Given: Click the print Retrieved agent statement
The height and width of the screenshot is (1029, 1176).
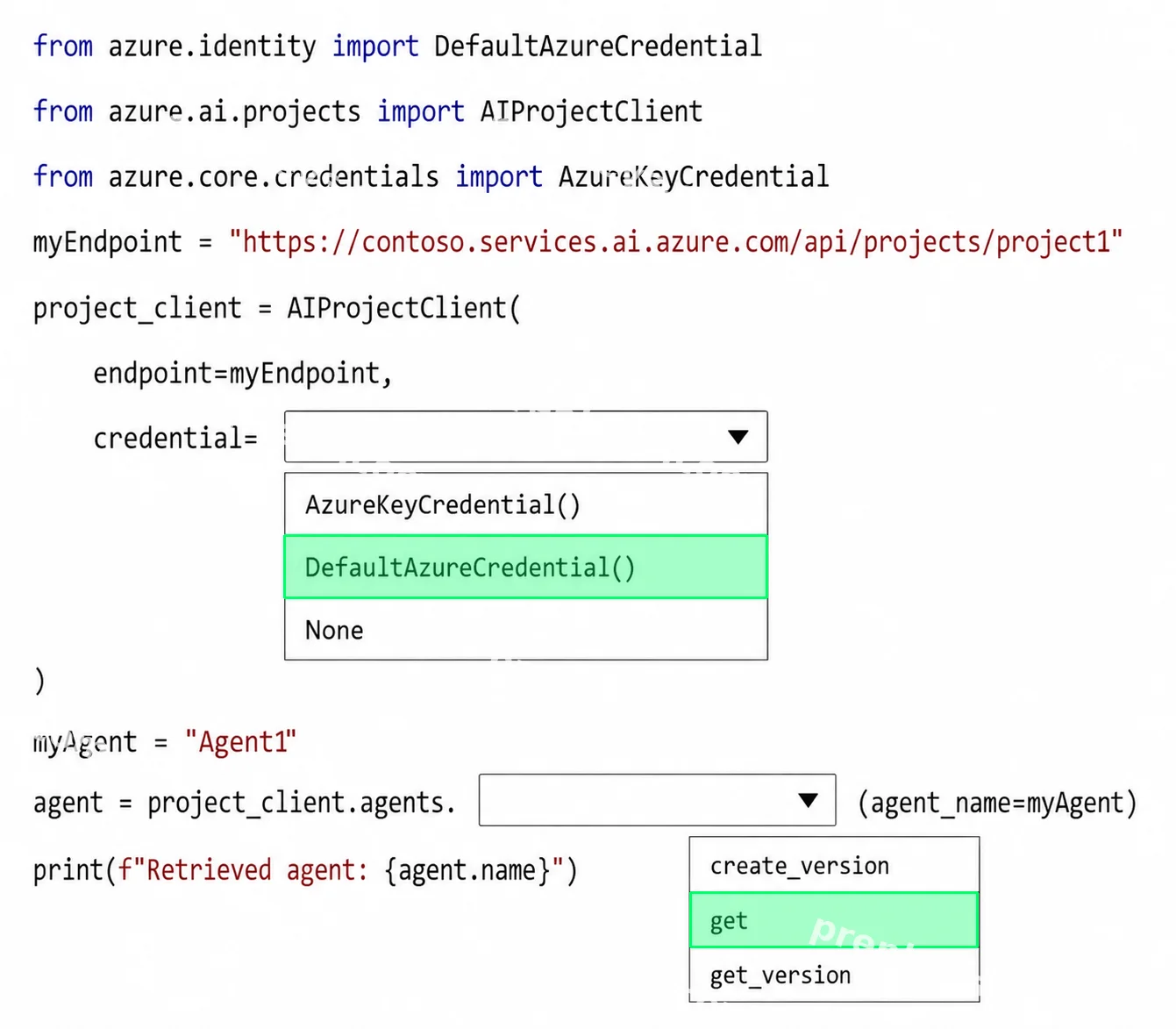Looking at the screenshot, I should [x=305, y=870].
